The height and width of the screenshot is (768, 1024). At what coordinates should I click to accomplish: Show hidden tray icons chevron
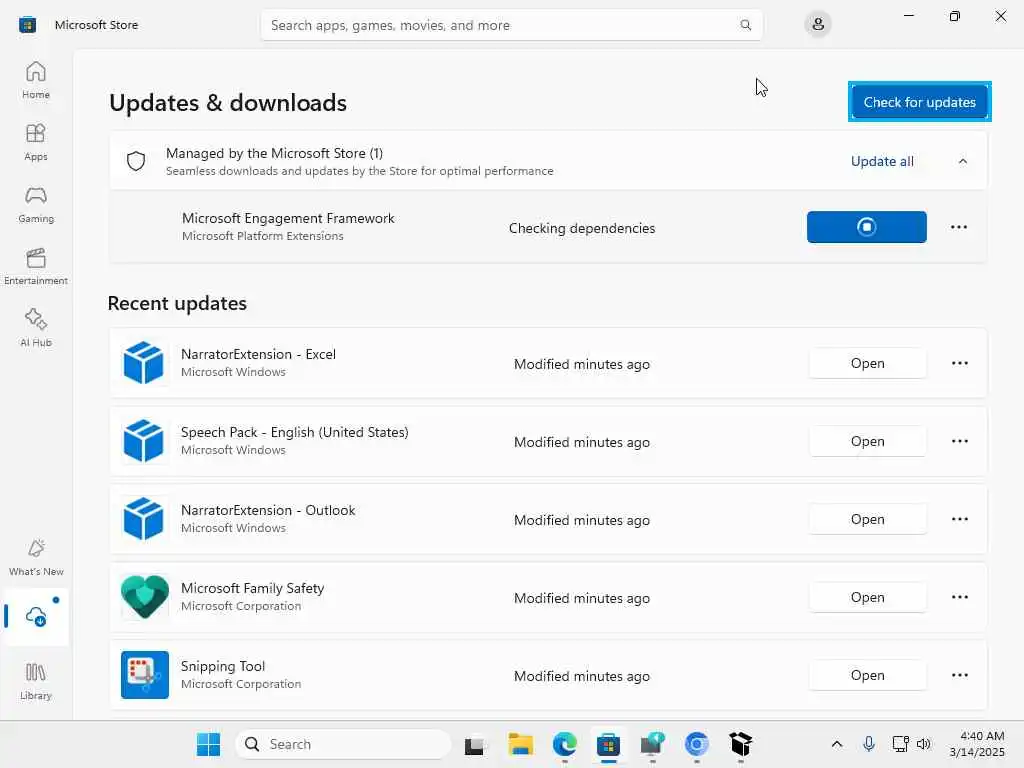(837, 744)
